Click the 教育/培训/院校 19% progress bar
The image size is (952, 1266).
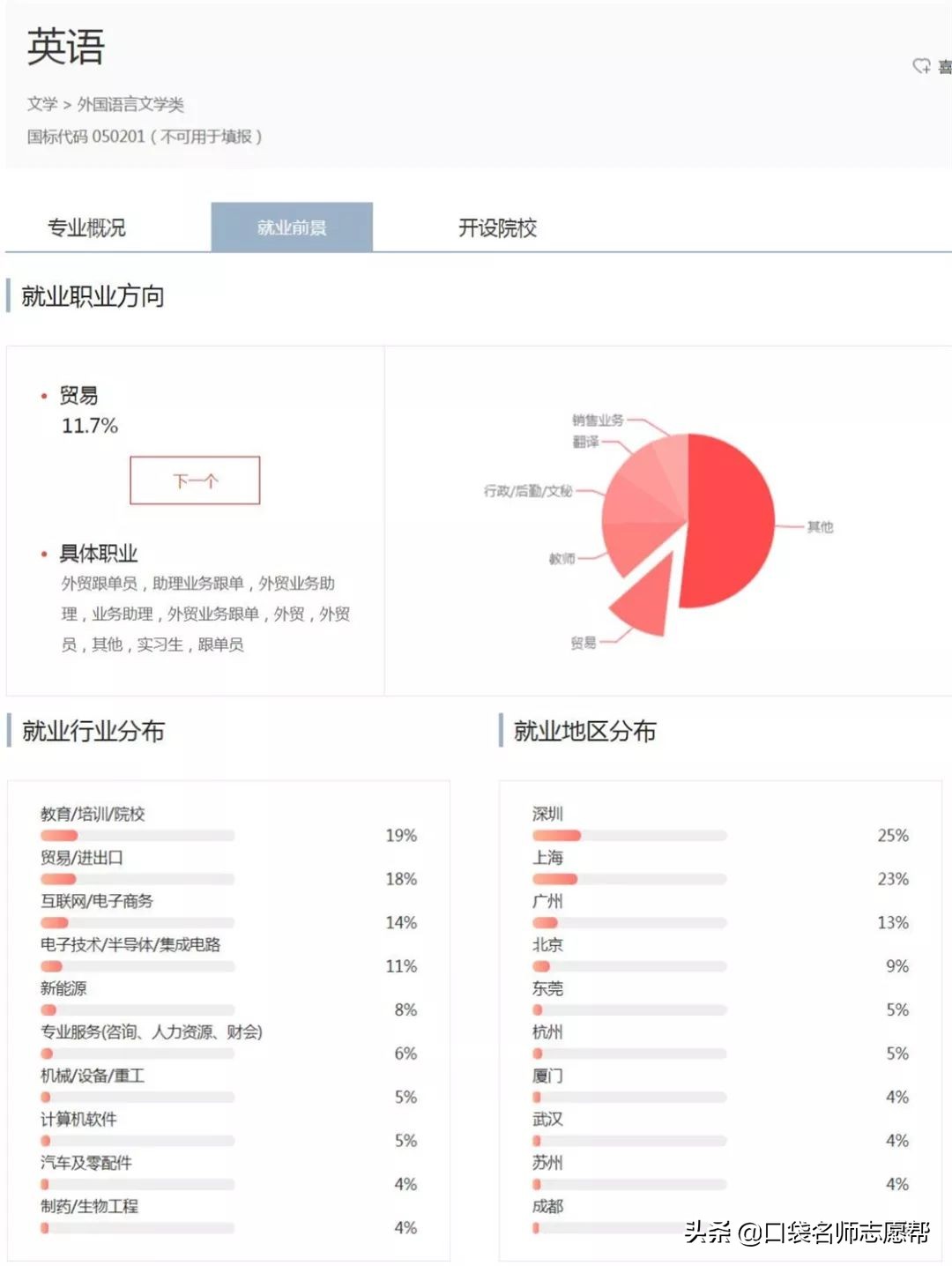137,835
